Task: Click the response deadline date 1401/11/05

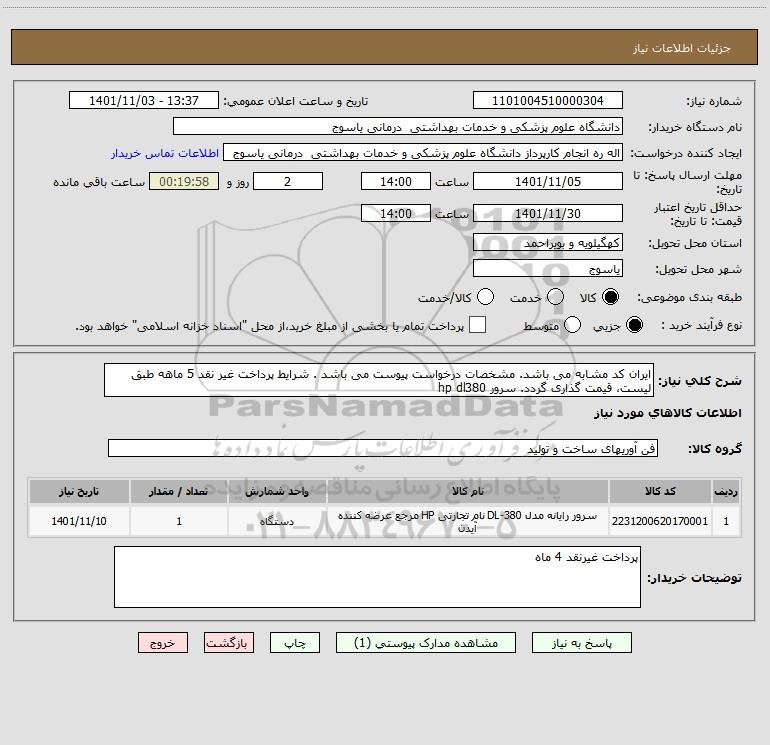Action: pyautogui.click(x=548, y=181)
